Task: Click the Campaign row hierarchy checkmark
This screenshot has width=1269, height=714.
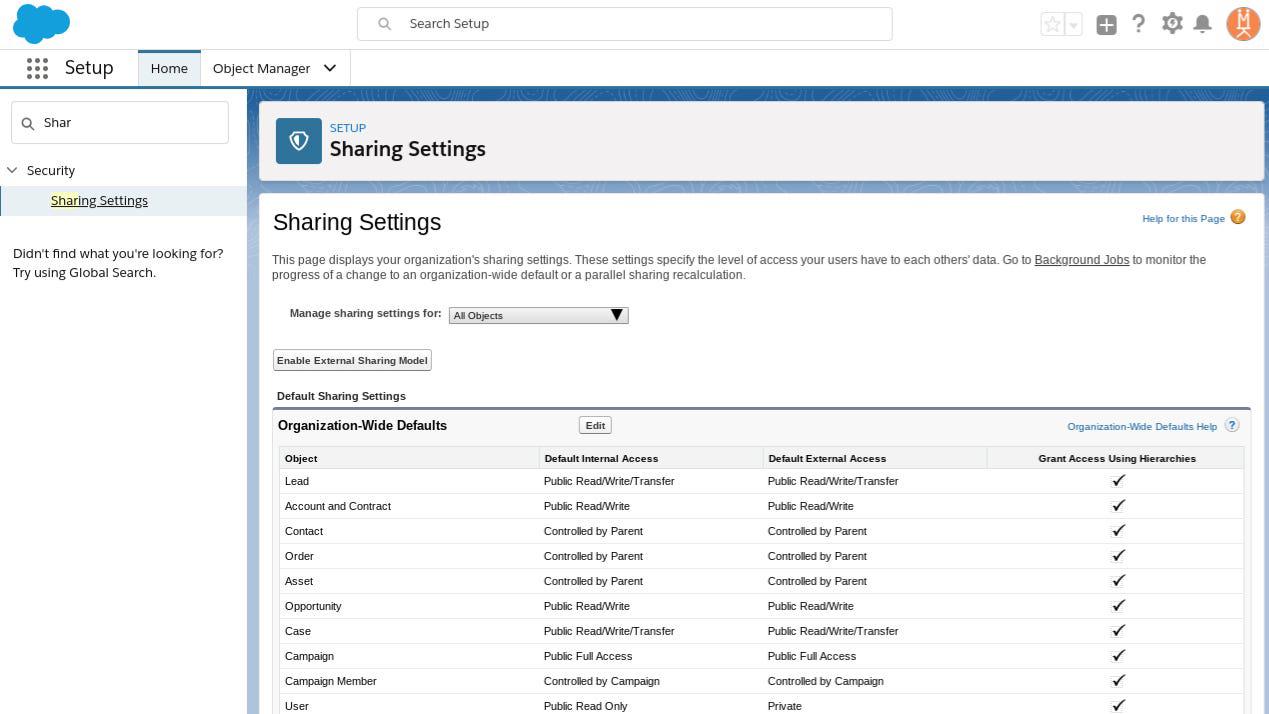Action: coord(1118,656)
